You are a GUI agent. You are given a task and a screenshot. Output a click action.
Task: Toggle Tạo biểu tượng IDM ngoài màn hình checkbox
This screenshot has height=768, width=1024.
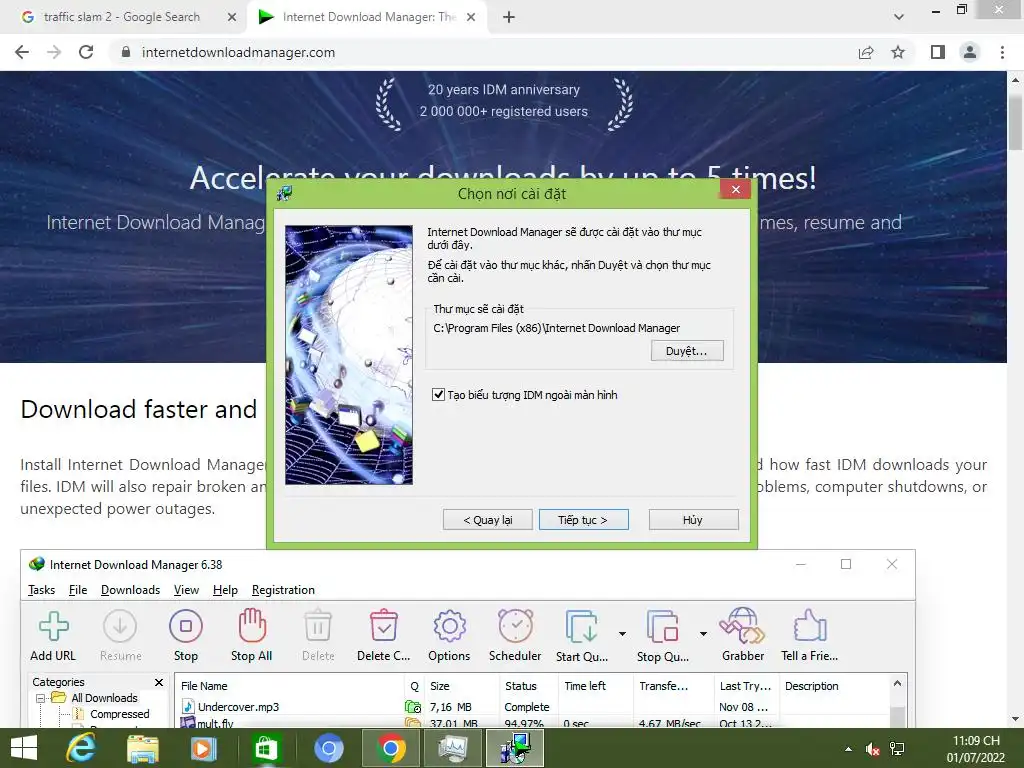(438, 394)
